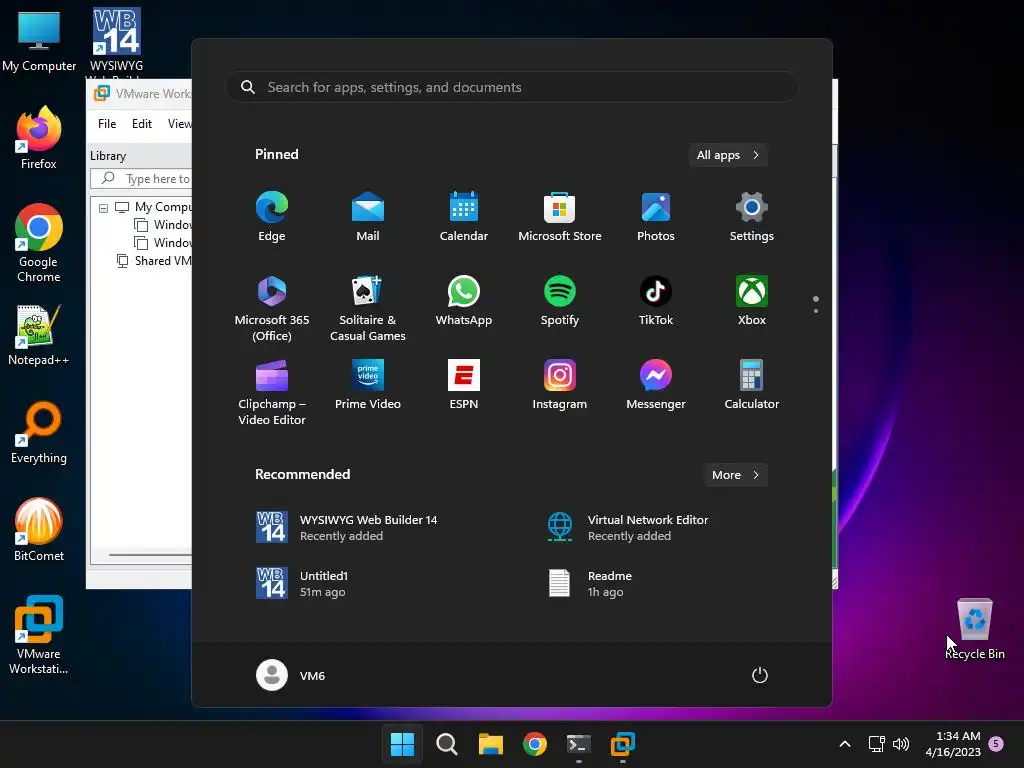Collapse My Computer tree in VMware Library
The height and width of the screenshot is (768, 1024).
[103, 208]
